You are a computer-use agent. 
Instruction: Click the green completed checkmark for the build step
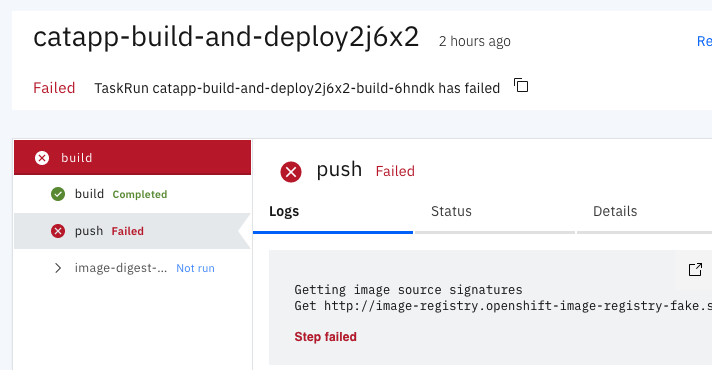[58, 194]
